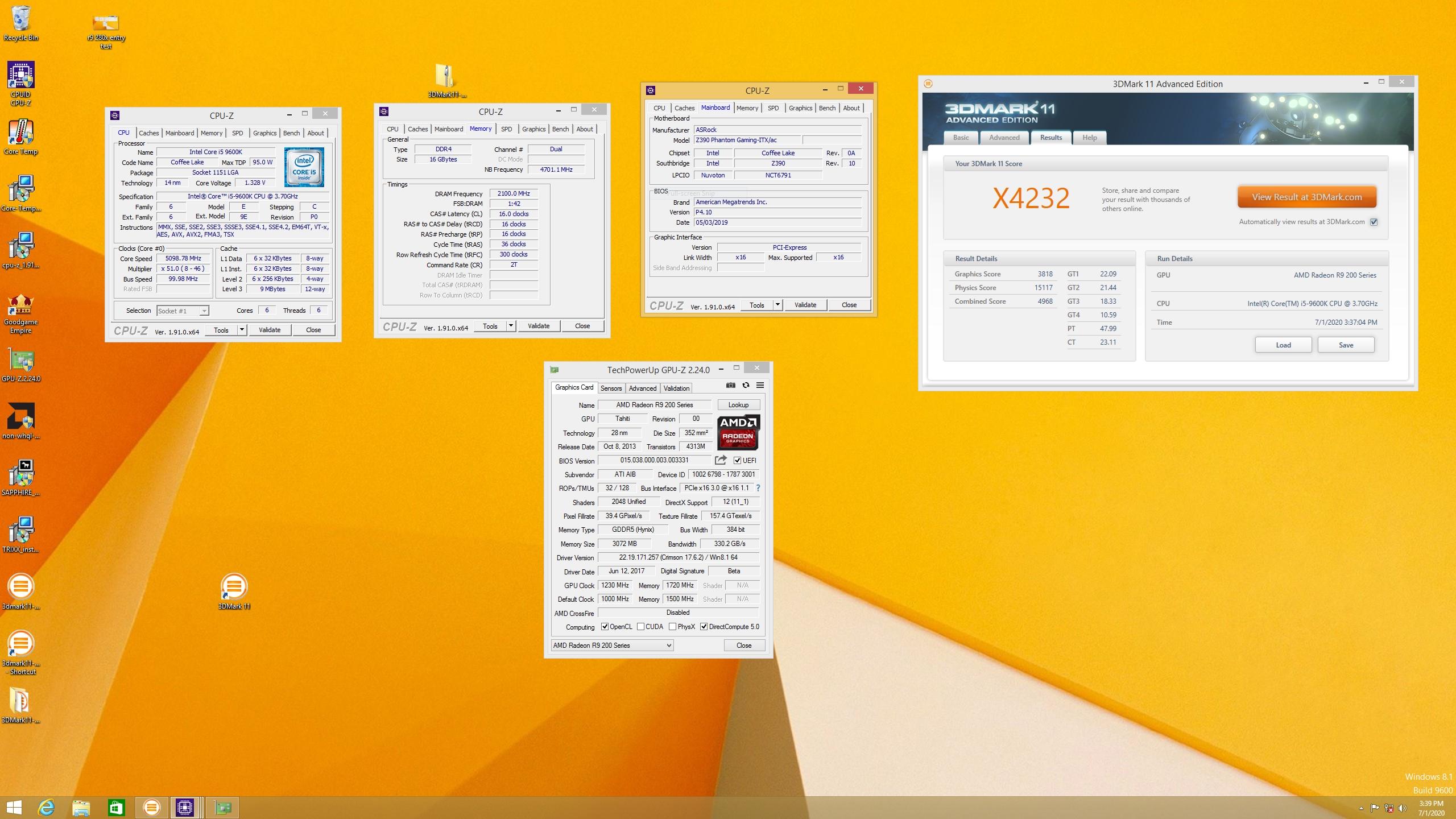1456x819 pixels.
Task: Export the BIOS with share arrow icon
Action: tap(721, 460)
